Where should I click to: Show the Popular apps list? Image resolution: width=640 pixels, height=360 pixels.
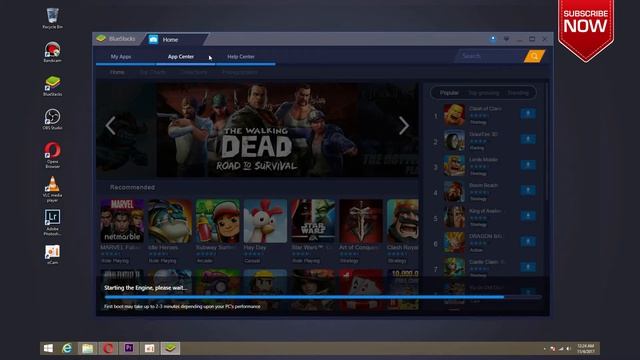coord(449,93)
